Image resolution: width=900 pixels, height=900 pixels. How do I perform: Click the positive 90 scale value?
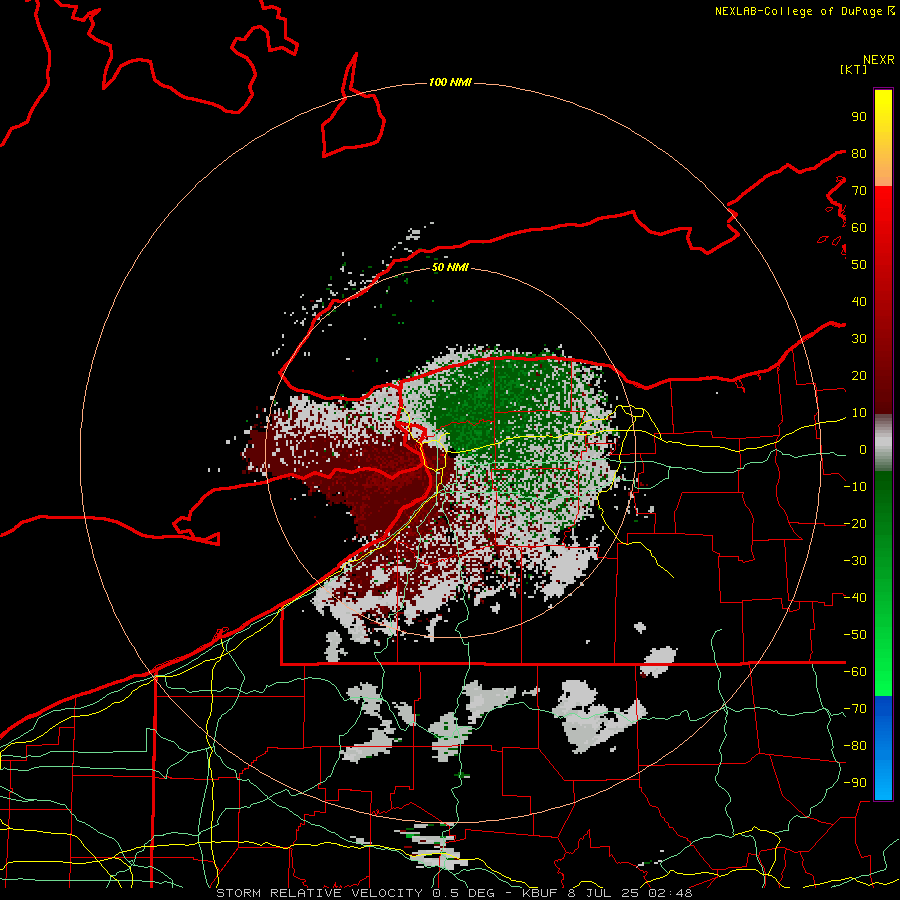pos(859,117)
